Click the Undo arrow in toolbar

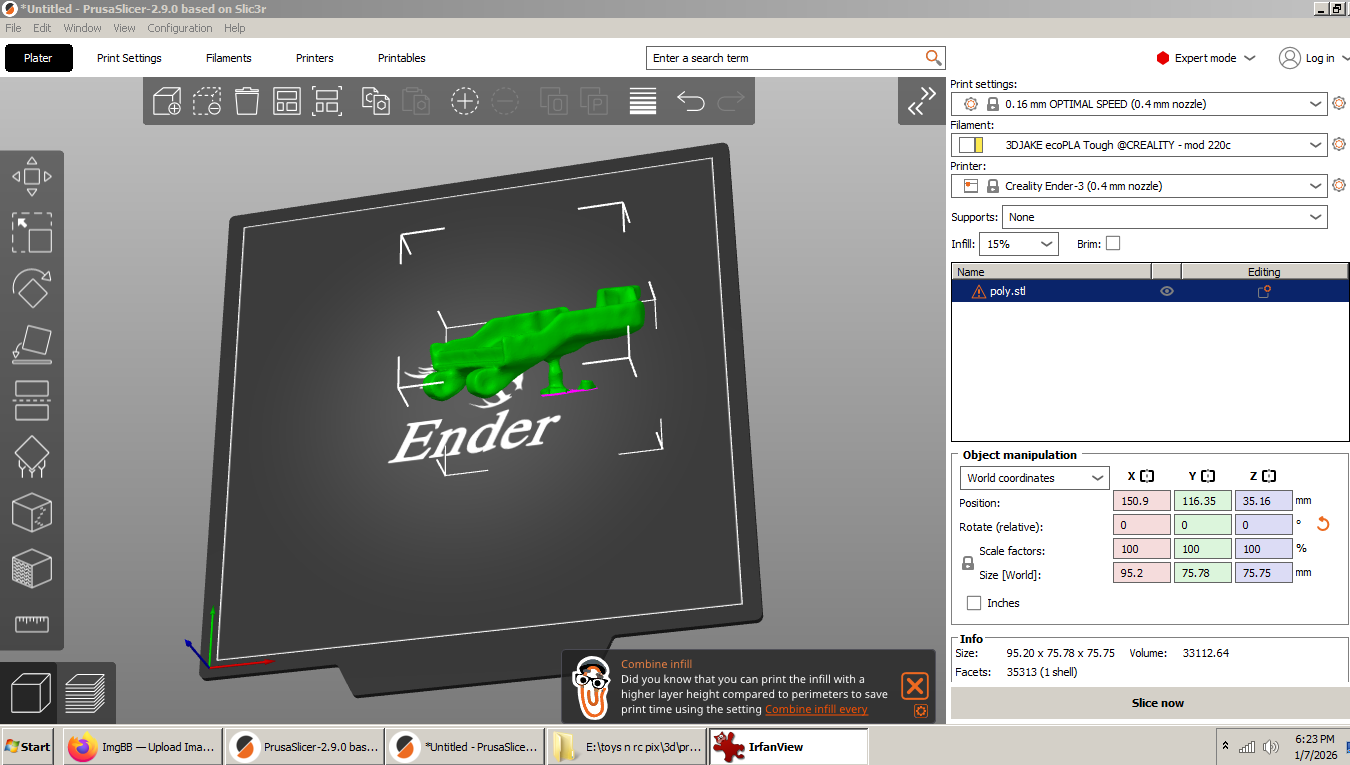coord(691,101)
